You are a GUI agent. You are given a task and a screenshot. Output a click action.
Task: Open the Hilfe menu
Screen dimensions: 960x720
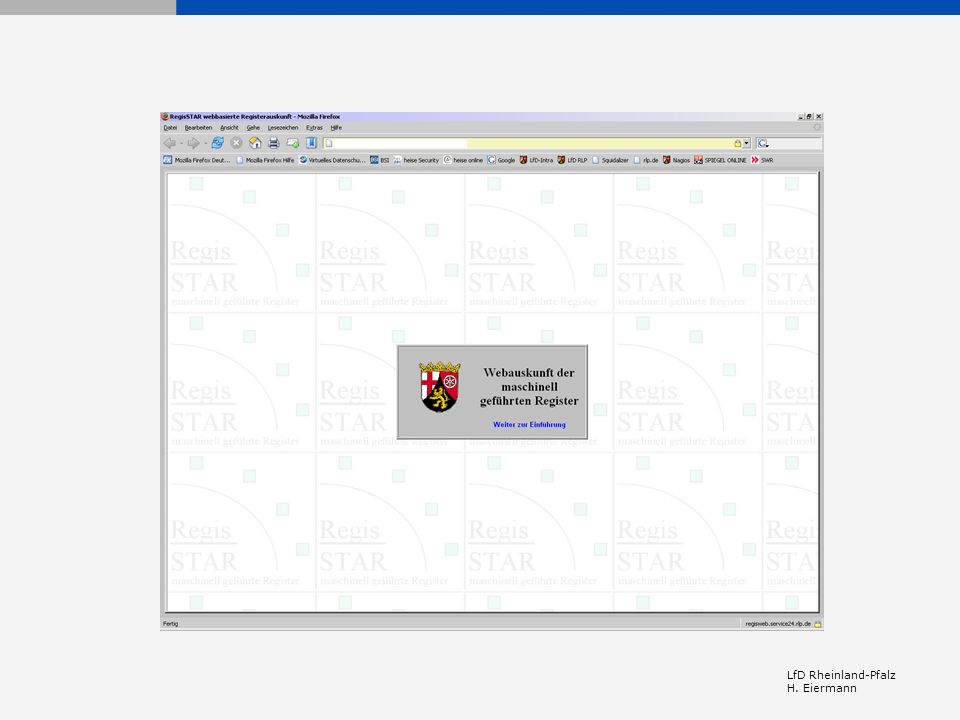tap(336, 128)
